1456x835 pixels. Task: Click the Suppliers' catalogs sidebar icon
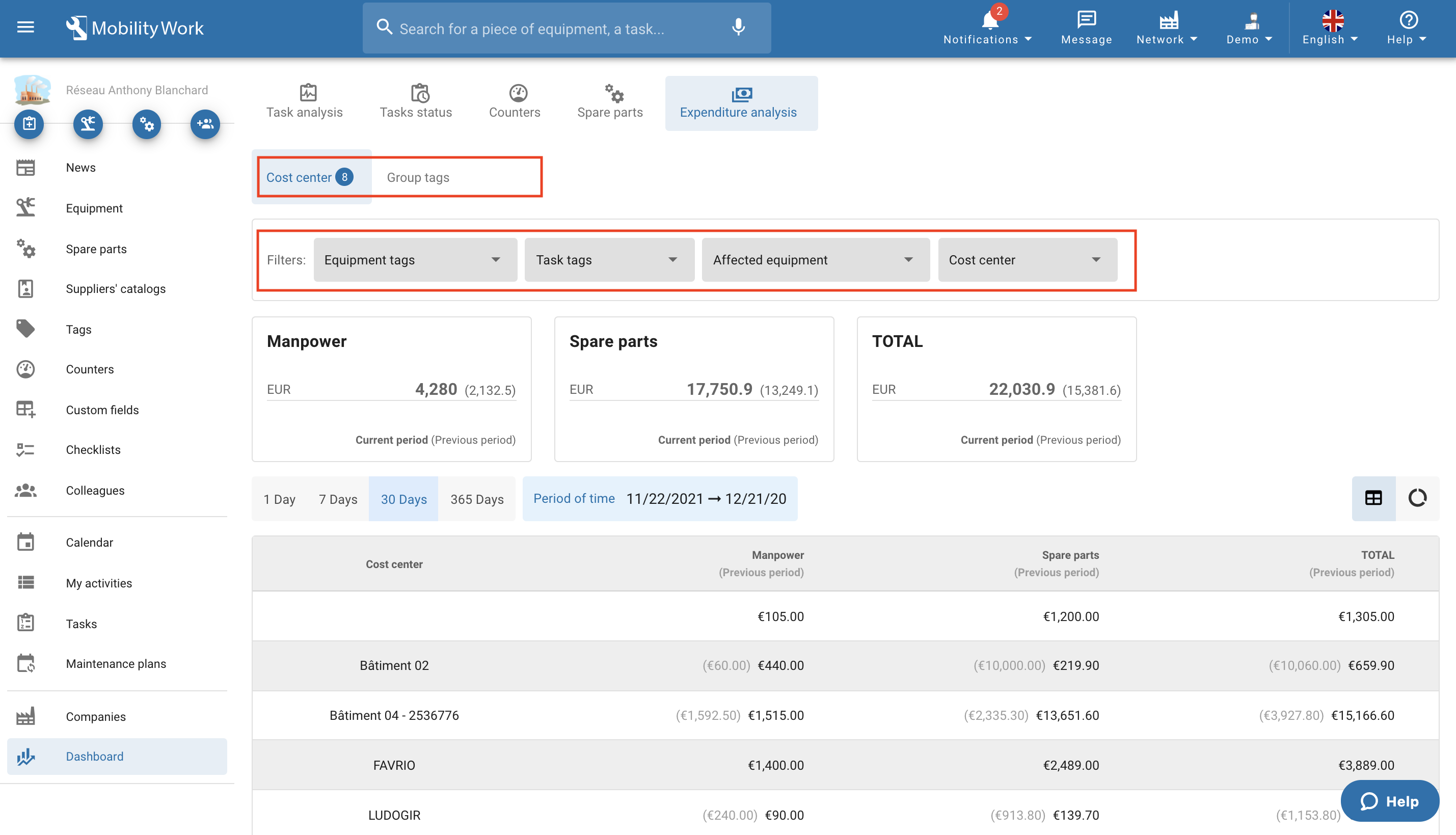[x=25, y=288]
